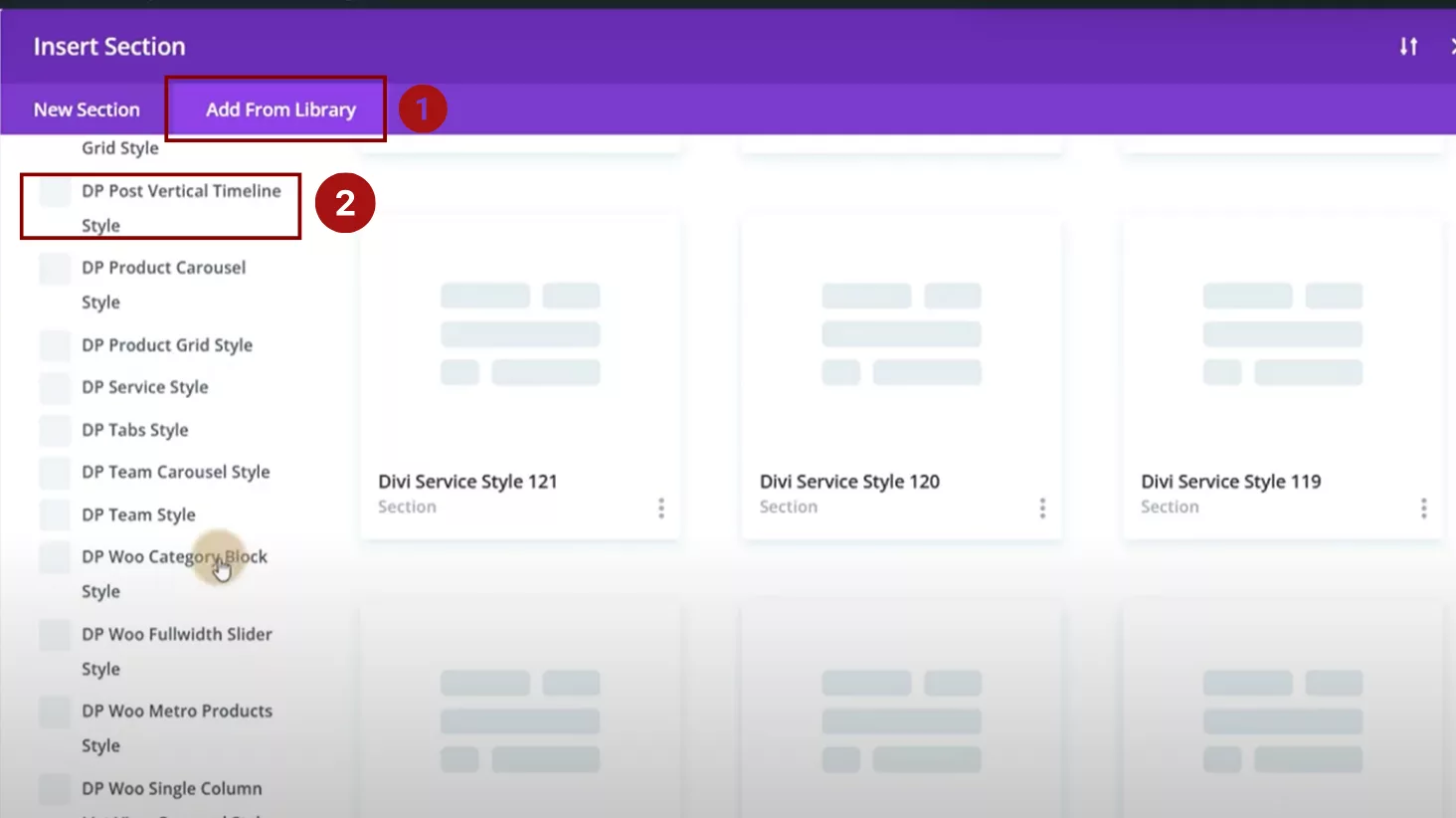
Task: Click the DP Team Carousel Style label
Action: pos(176,472)
